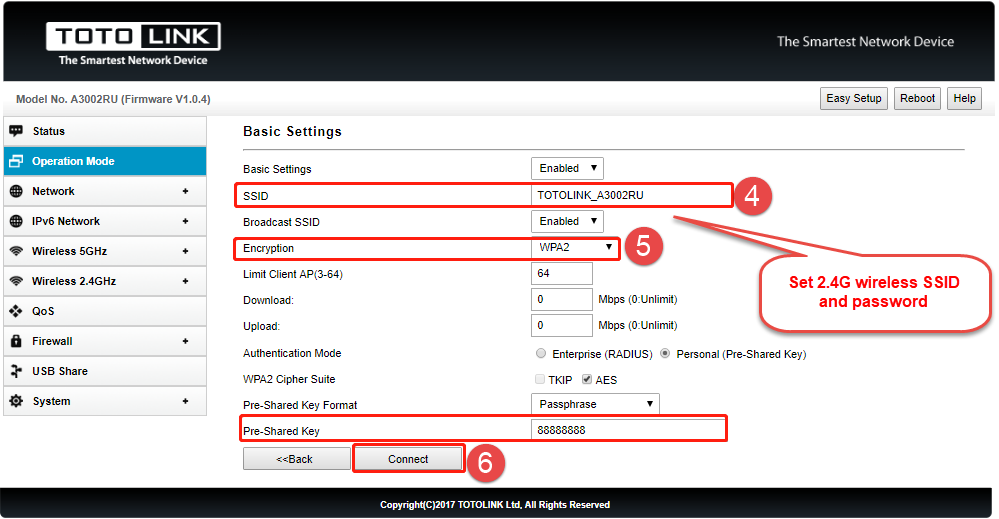Screen dimensions: 999x519
Task: Open the USB Share menu item
Action: pyautogui.click(x=105, y=371)
